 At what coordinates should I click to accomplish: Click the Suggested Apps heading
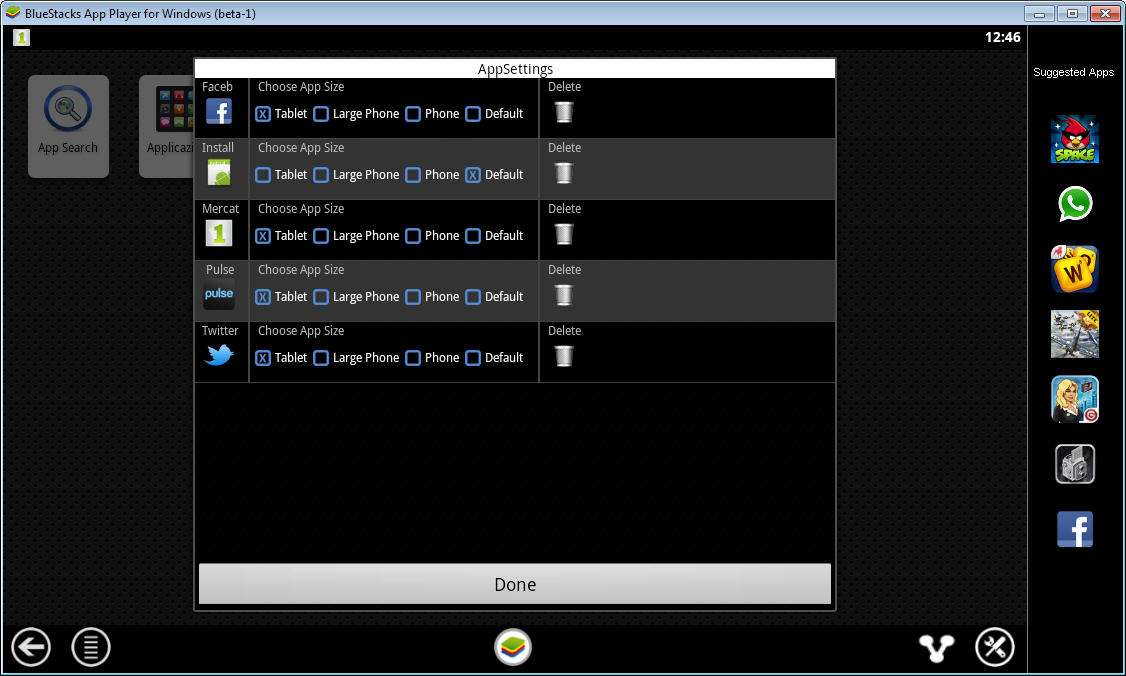(x=1073, y=72)
